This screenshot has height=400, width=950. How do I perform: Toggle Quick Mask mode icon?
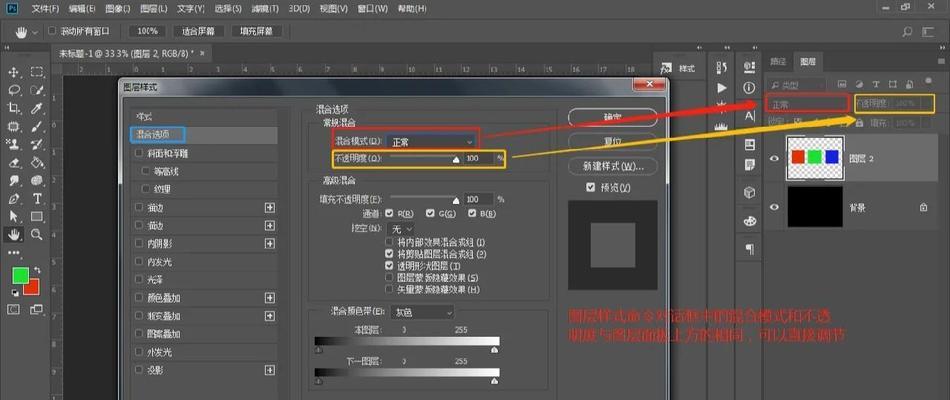click(13, 310)
